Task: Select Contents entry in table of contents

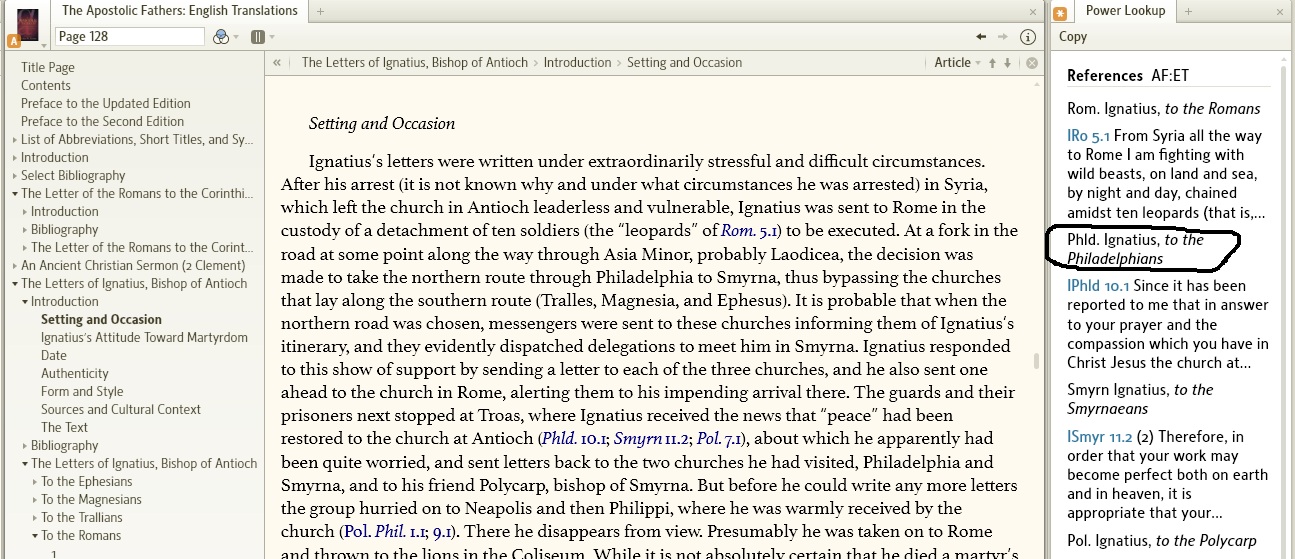Action: (x=46, y=86)
